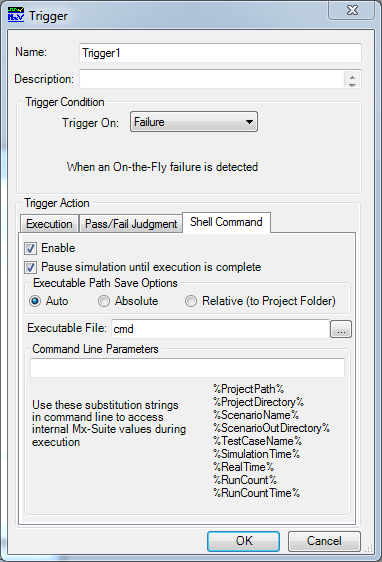
Task: Click the Cancel button
Action: [324, 541]
